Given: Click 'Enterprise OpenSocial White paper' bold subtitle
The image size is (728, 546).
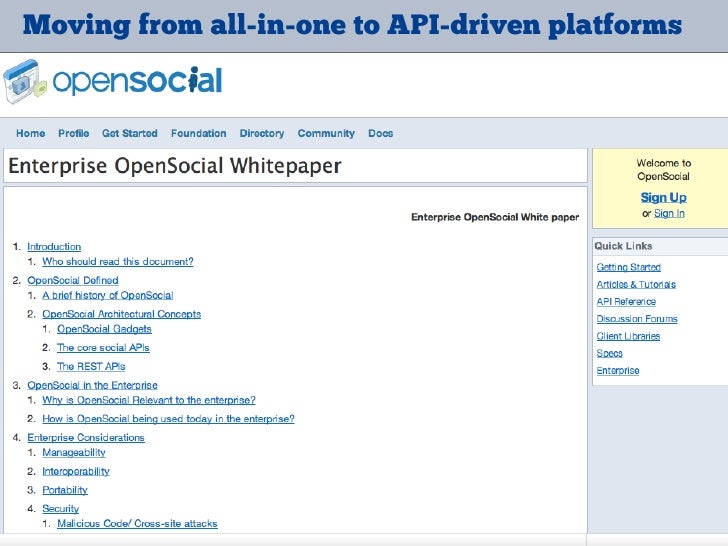Looking at the screenshot, I should [495, 217].
